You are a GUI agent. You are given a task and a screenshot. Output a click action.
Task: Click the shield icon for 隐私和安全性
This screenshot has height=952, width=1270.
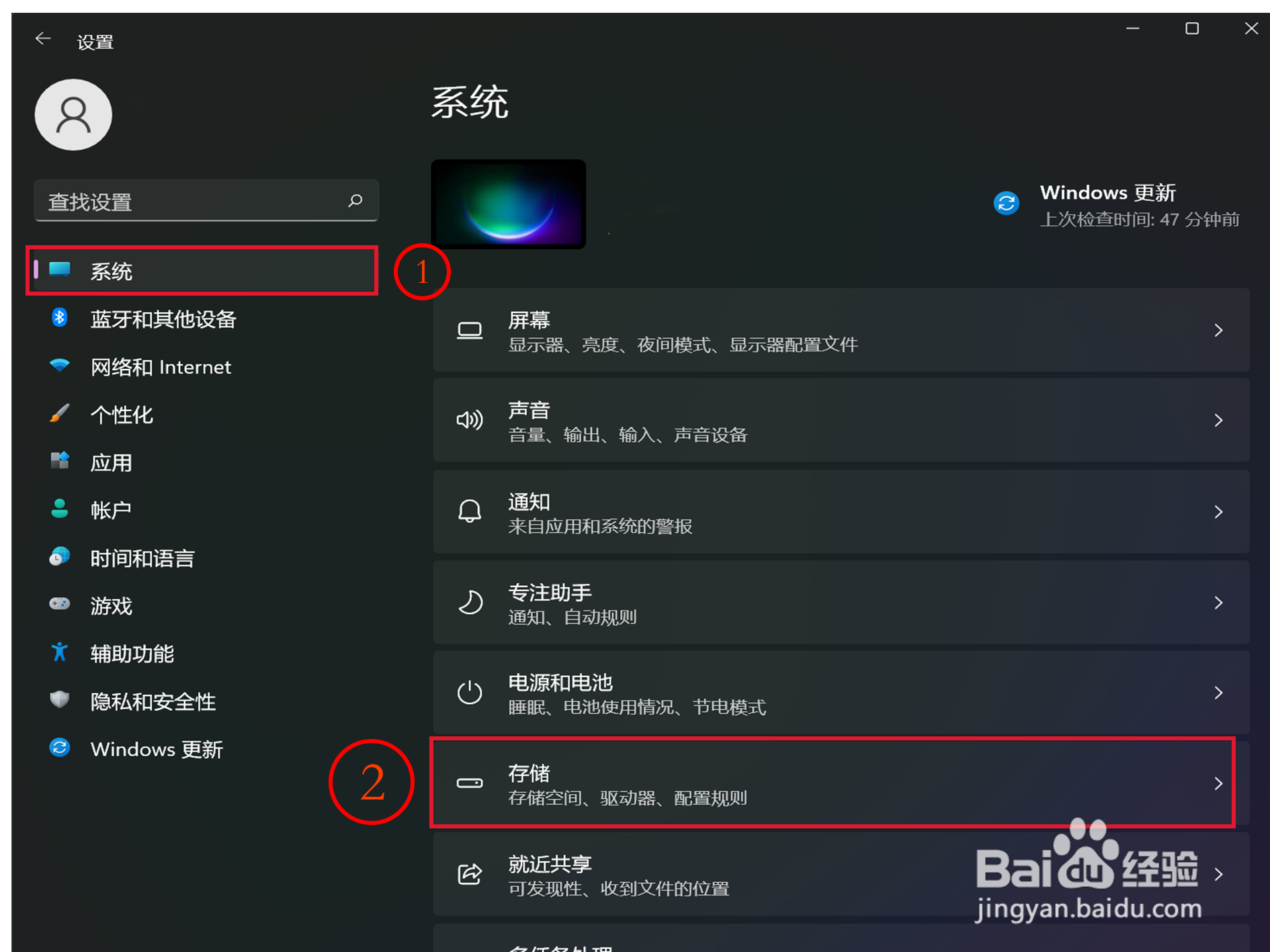(x=60, y=699)
